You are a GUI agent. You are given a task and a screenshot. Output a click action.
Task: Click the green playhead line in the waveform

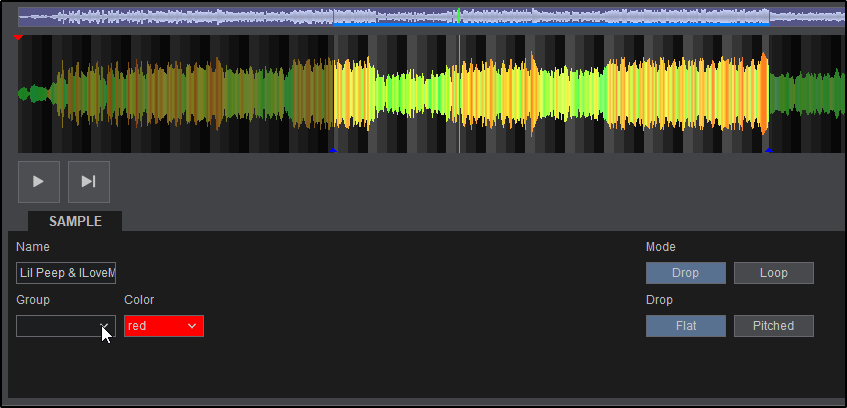459,95
